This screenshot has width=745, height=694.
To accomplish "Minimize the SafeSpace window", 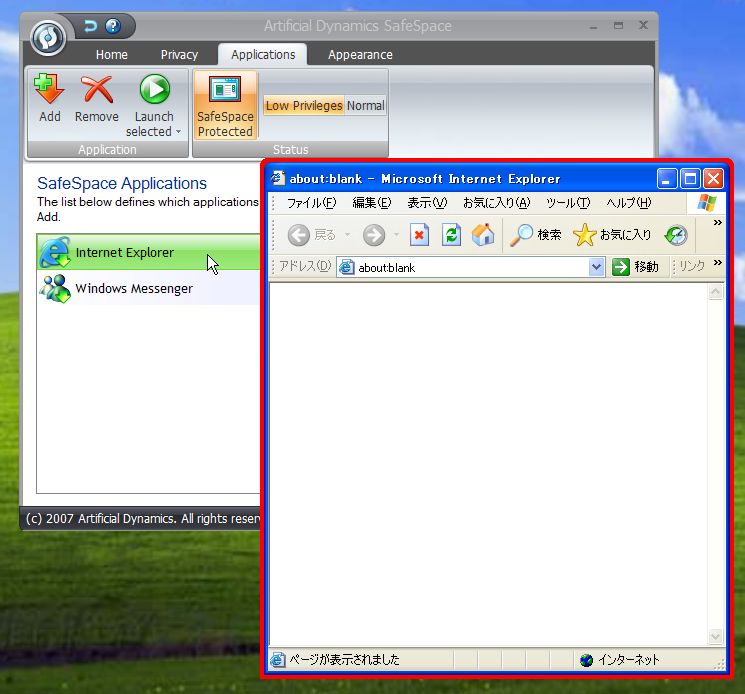I will tap(593, 26).
